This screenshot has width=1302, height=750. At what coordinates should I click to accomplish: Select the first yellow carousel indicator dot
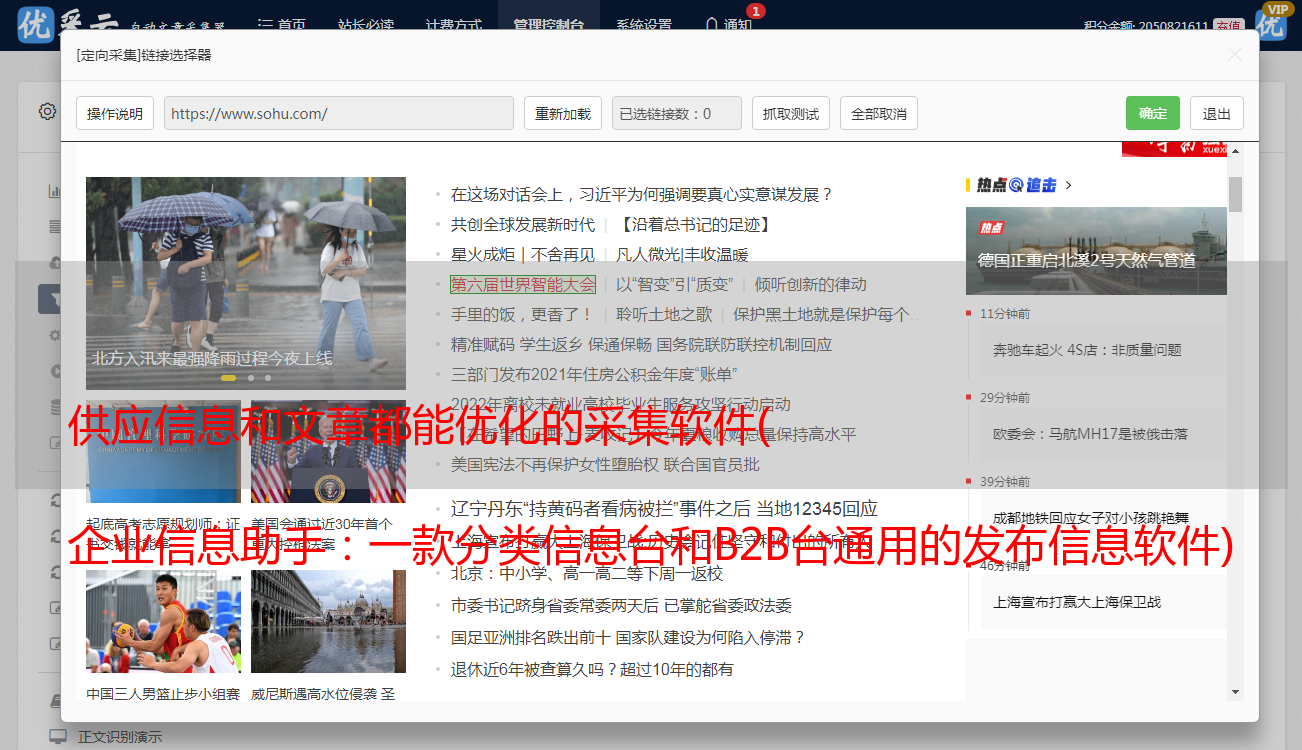[x=228, y=378]
